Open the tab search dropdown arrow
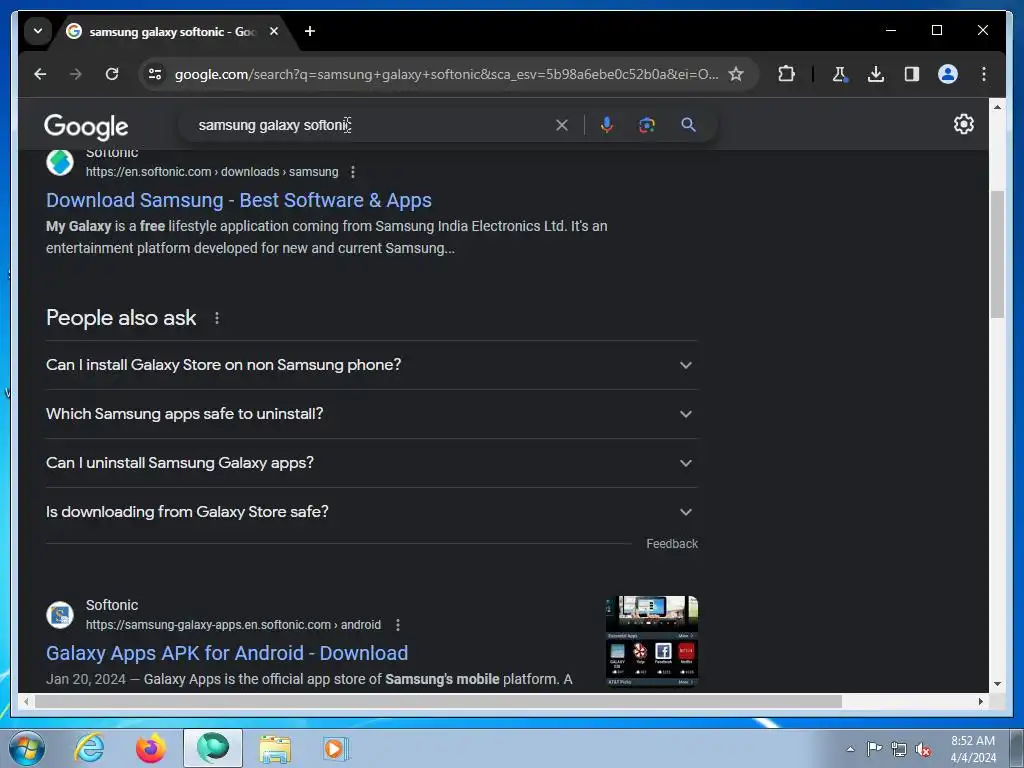1024x768 pixels. (38, 31)
